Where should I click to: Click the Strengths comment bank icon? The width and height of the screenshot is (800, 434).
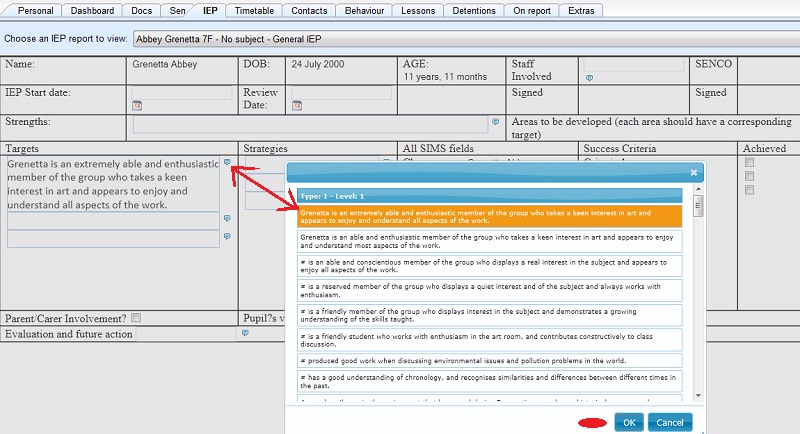coord(495,122)
